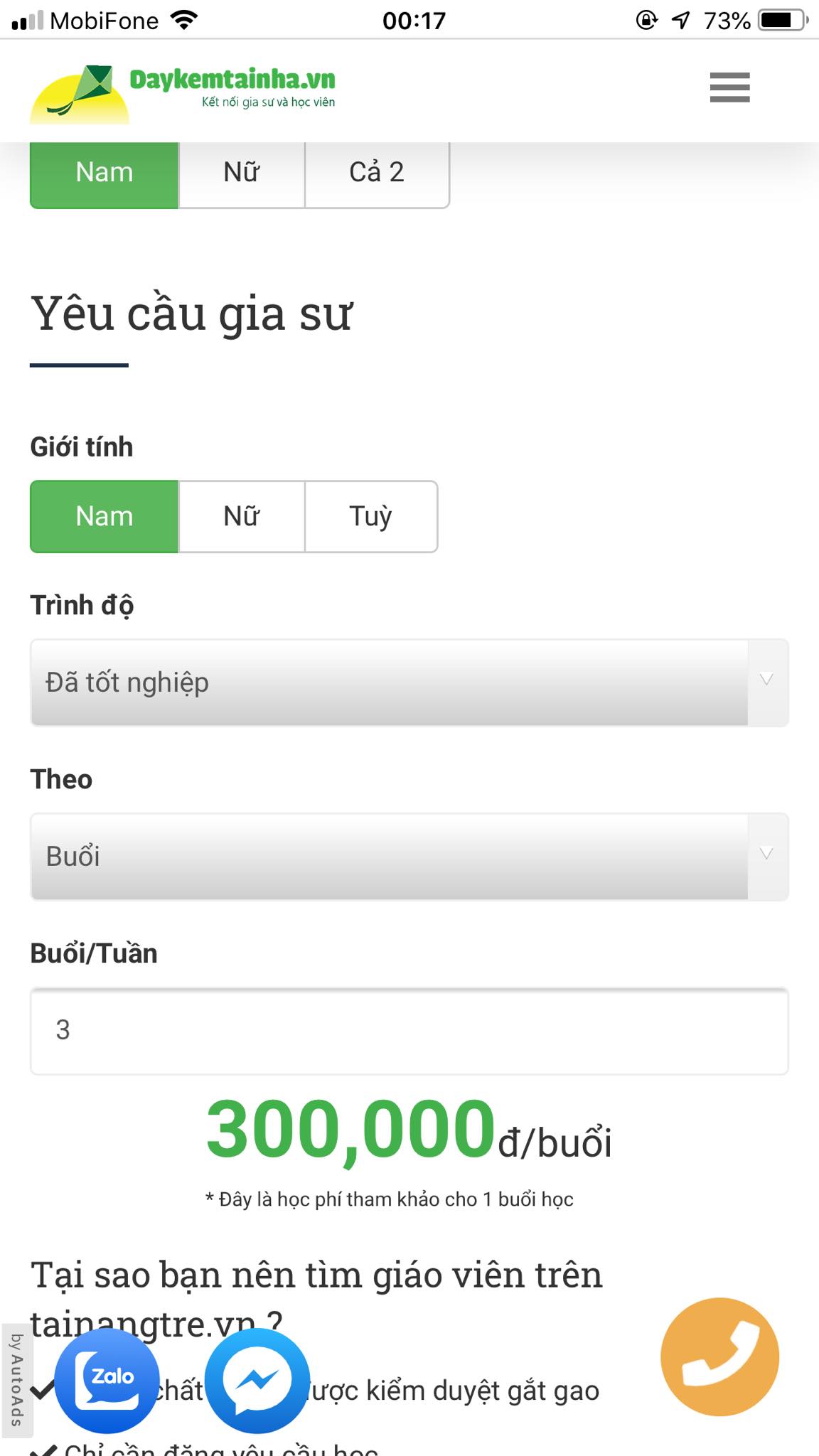Click the chevron on the Trình độ selector

pyautogui.click(x=765, y=681)
